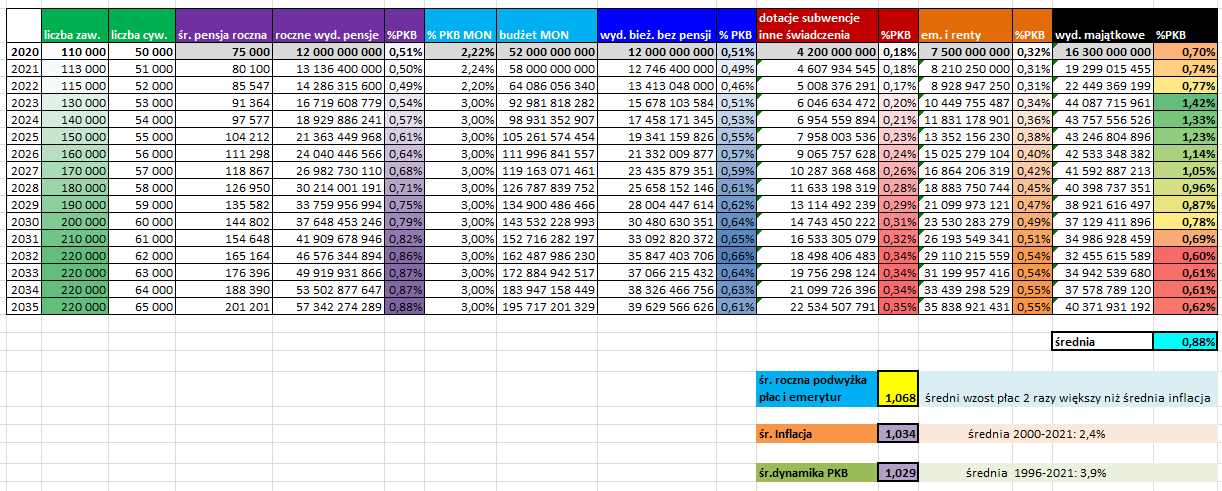Click the 'śr. roczna podwyżka płac i emerytur' cell
This screenshot has width=1222, height=491.
point(817,389)
